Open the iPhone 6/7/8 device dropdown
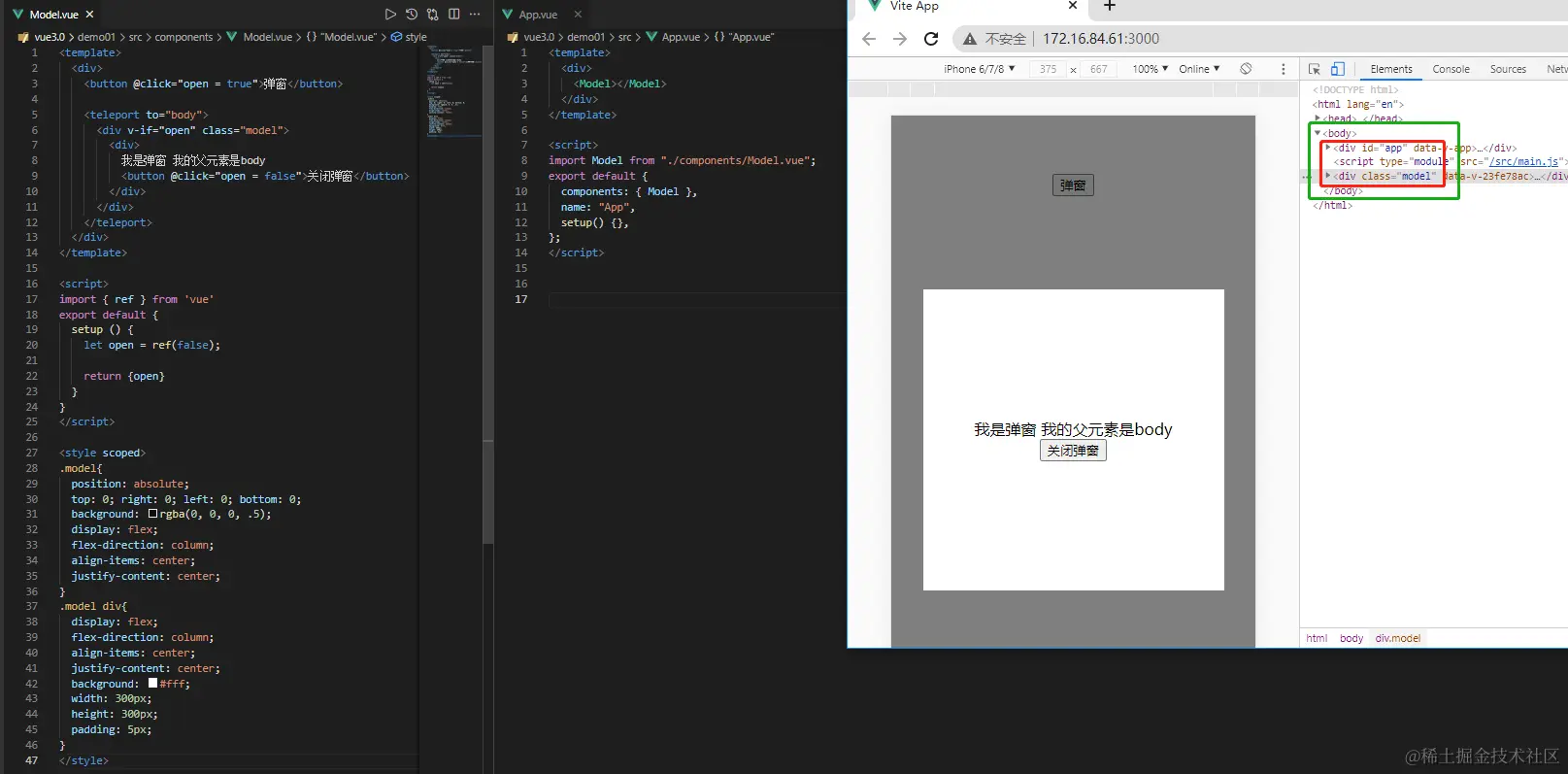The height and width of the screenshot is (774, 1568). click(x=979, y=69)
